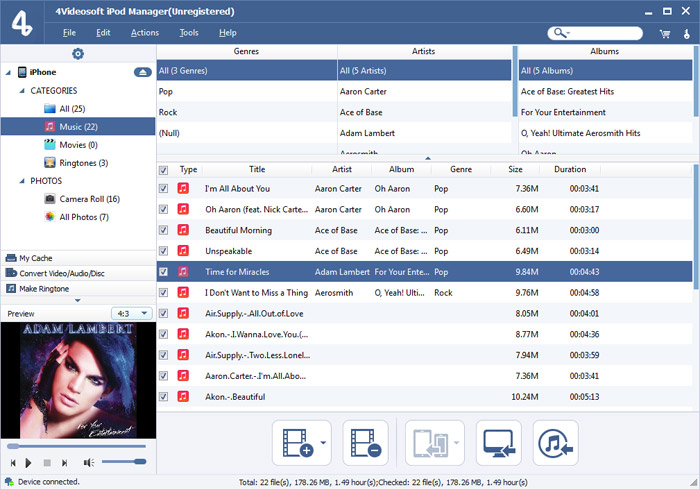Image resolution: width=700 pixels, height=490 pixels.
Task: Expand the tools list below Make Ringtone
Action: (x=78, y=300)
